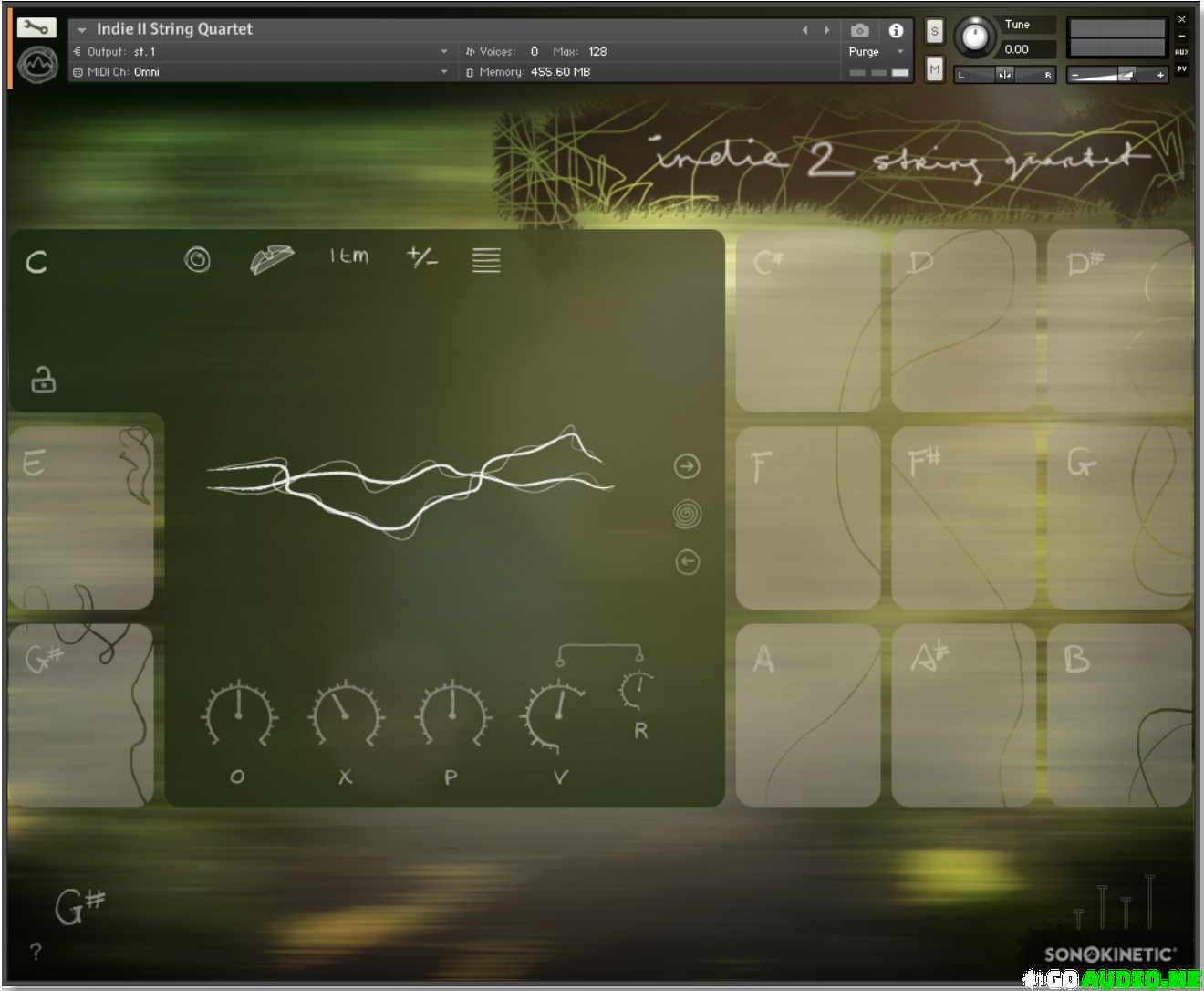Click the pan center marker
This screenshot has height=991, width=1204.
tap(1004, 75)
